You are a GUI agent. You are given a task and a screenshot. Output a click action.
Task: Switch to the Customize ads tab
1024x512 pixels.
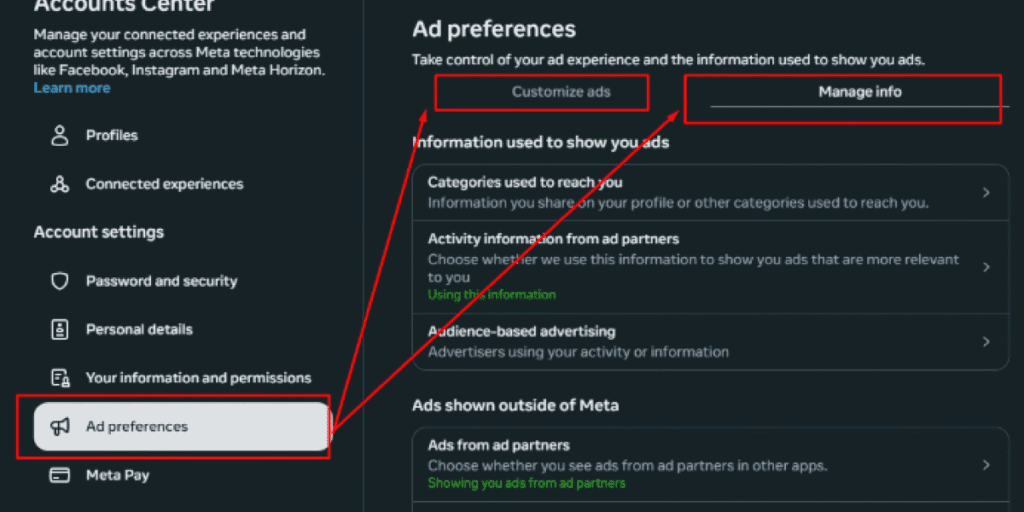[x=561, y=92]
